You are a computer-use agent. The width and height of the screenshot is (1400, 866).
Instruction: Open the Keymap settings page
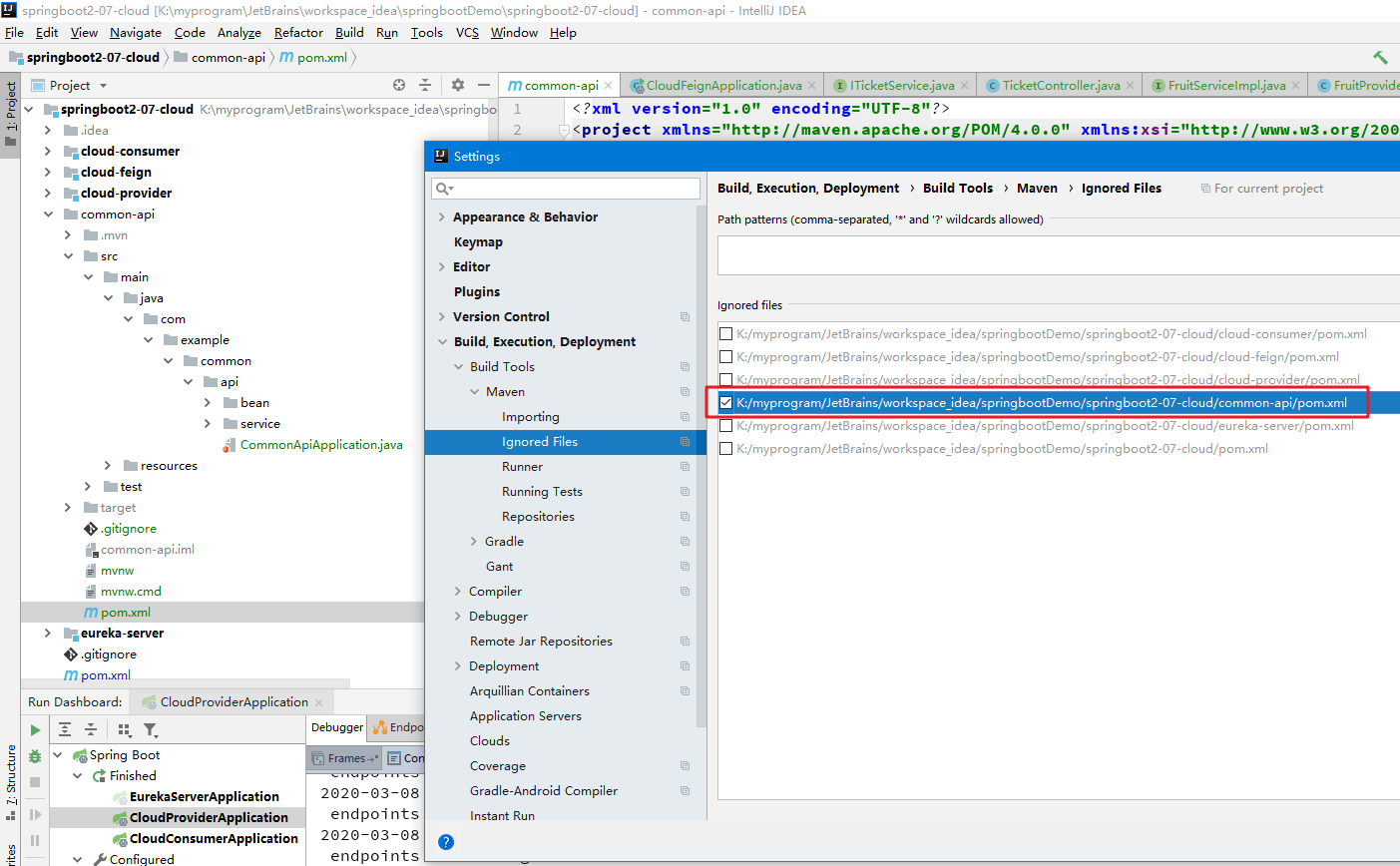478,242
